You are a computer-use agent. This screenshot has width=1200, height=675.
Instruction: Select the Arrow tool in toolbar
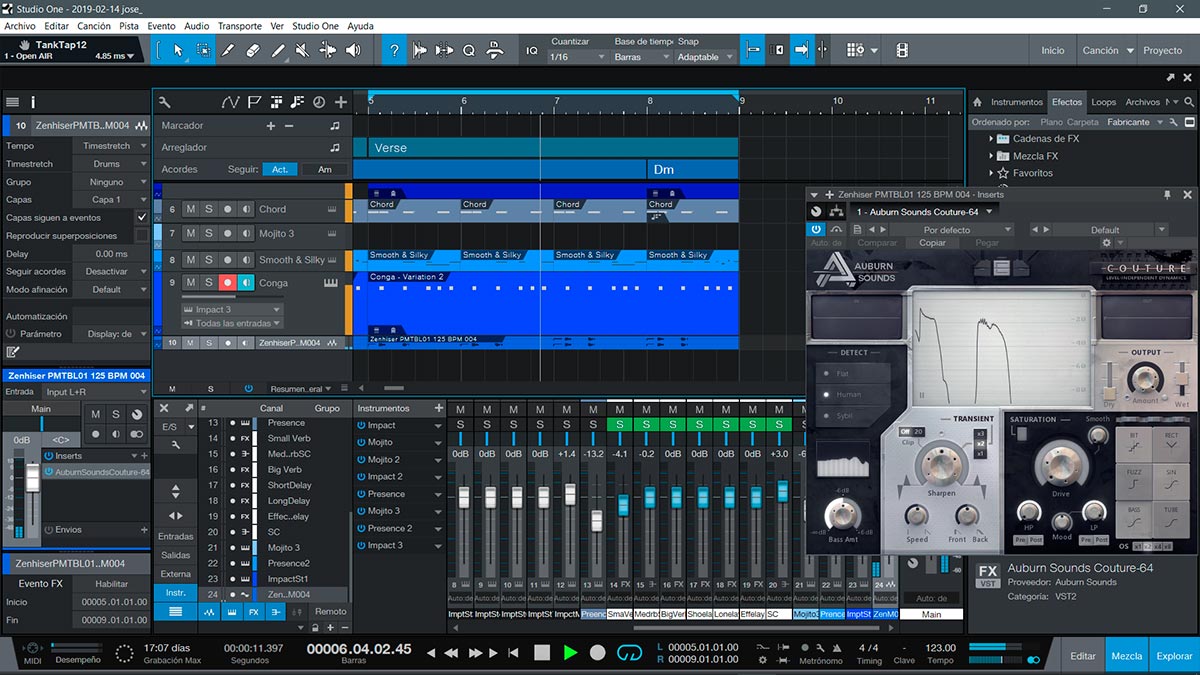coord(179,50)
